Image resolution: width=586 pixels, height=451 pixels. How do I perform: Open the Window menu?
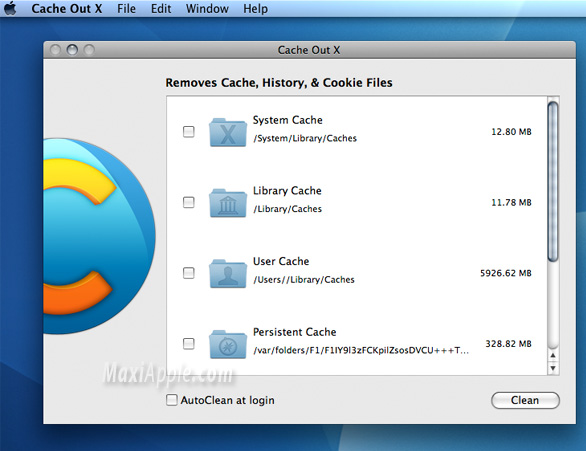pos(207,8)
